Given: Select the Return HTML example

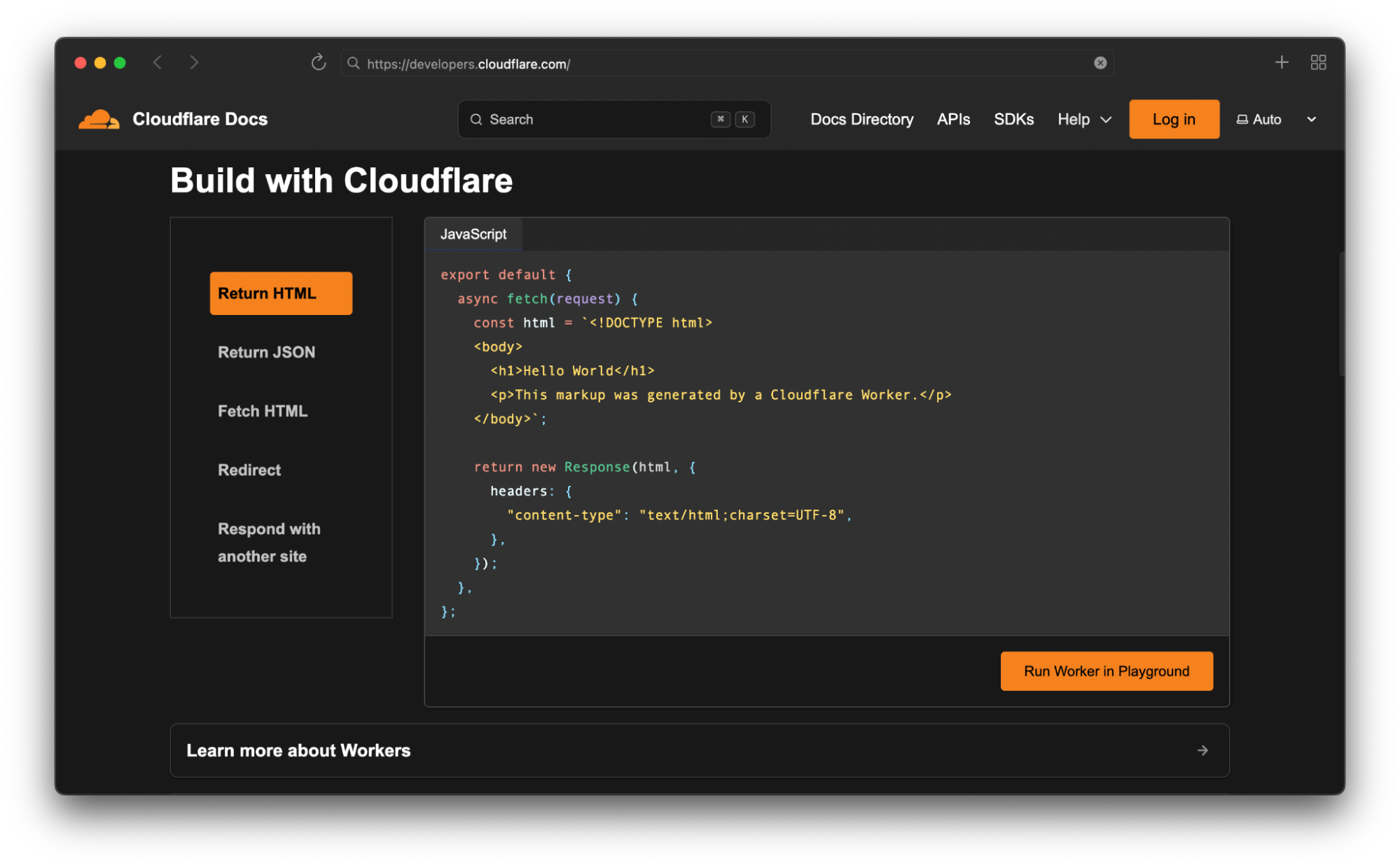Looking at the screenshot, I should (x=281, y=293).
